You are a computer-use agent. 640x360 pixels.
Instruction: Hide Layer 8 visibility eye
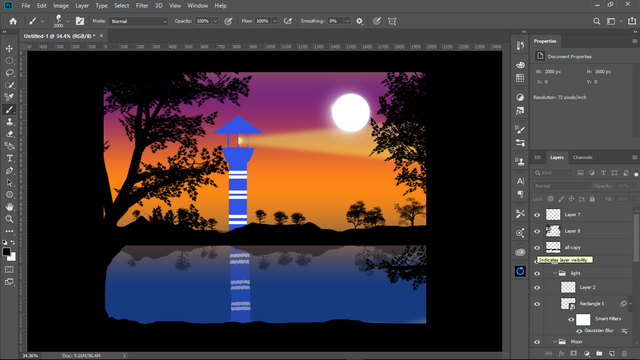coord(537,231)
